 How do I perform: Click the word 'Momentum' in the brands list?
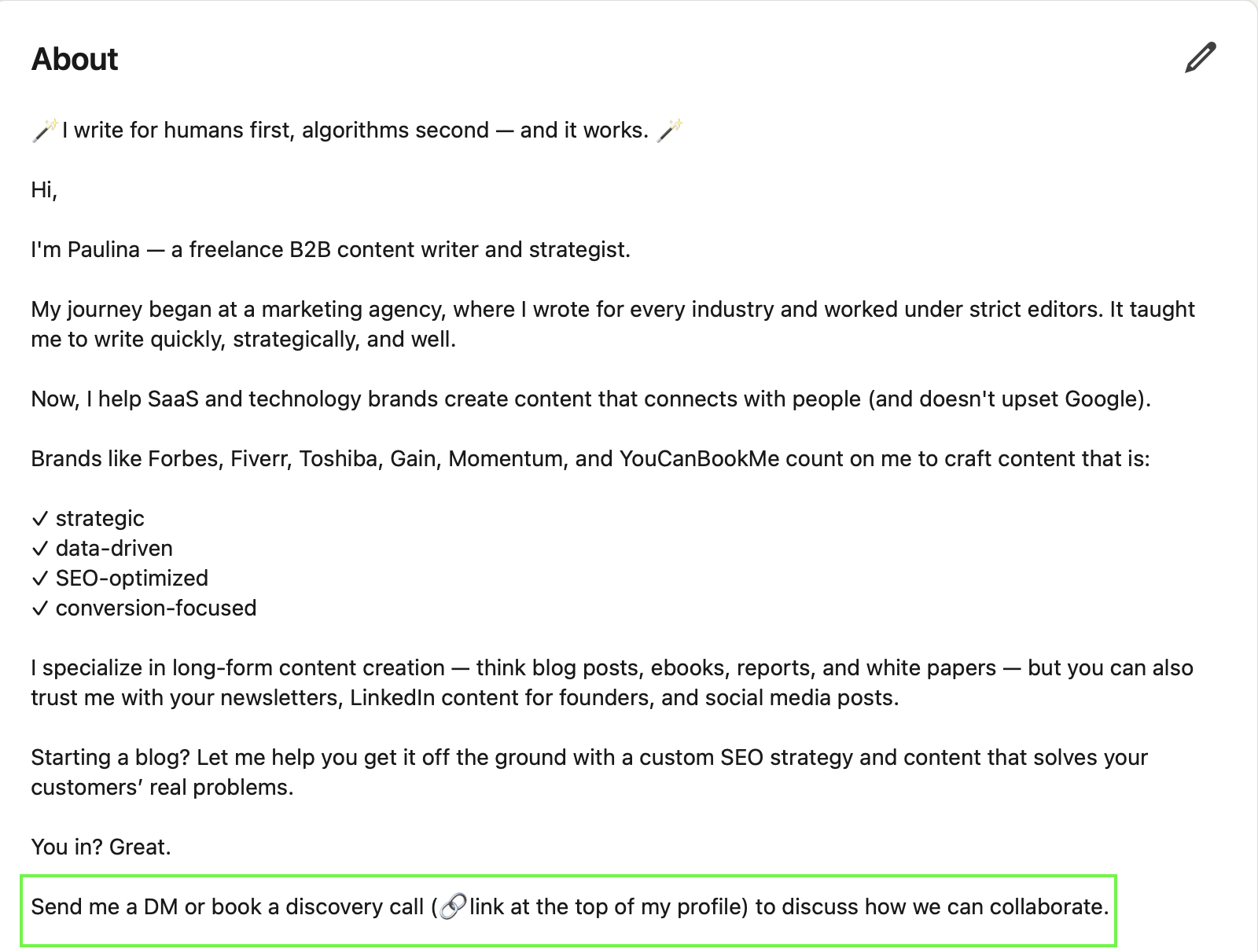(505, 458)
